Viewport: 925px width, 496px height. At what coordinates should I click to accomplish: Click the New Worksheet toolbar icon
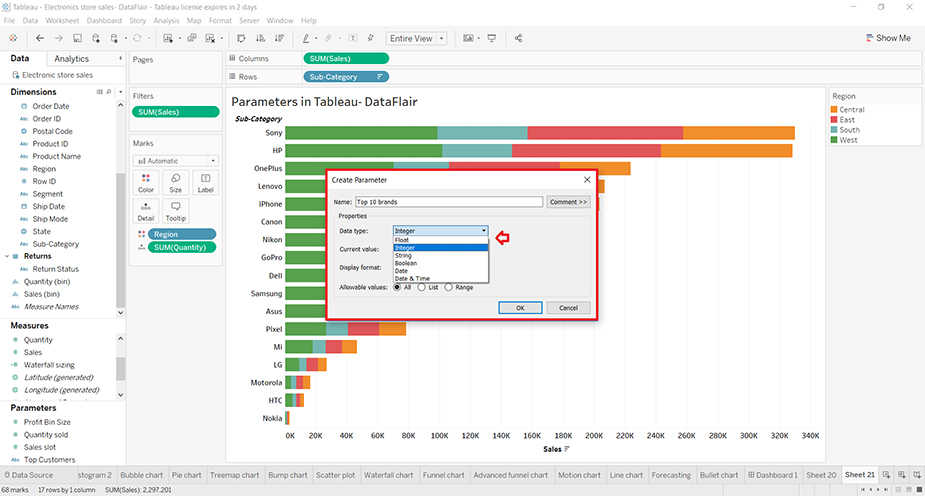click(x=168, y=38)
